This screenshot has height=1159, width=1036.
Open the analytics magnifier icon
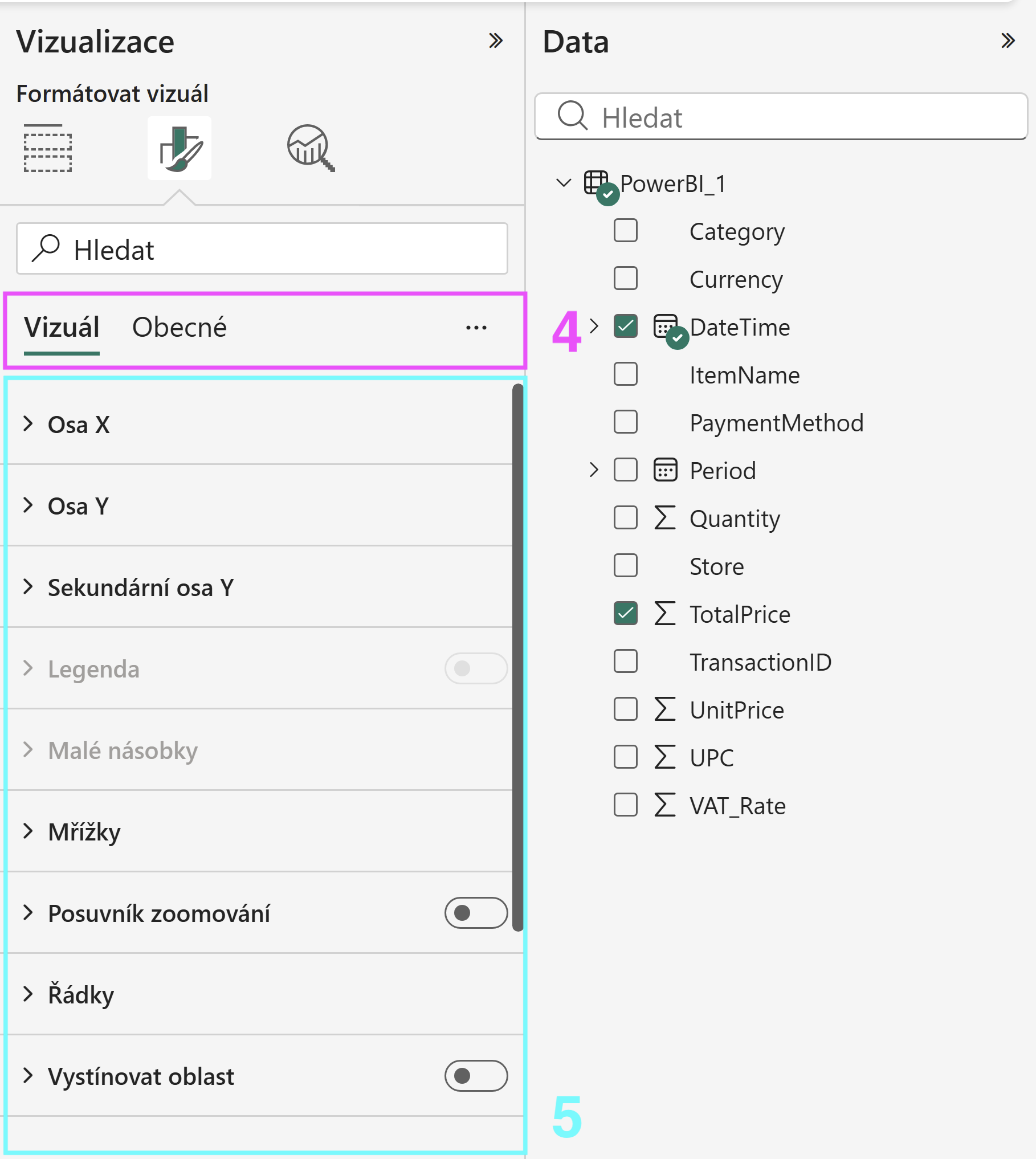pos(311,148)
